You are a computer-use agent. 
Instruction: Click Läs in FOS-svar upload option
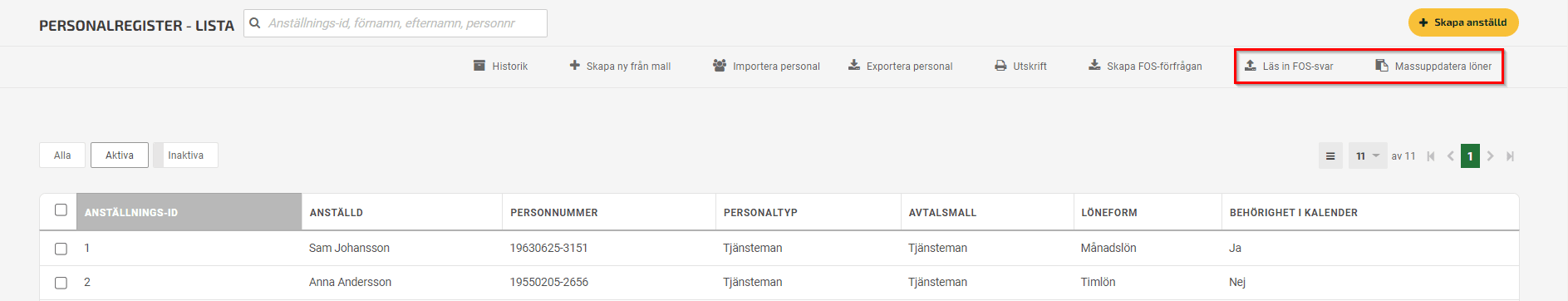[1289, 66]
